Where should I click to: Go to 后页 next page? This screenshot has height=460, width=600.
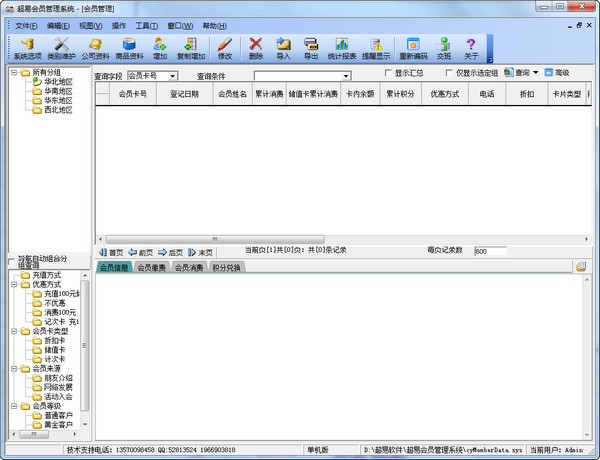coord(169,252)
